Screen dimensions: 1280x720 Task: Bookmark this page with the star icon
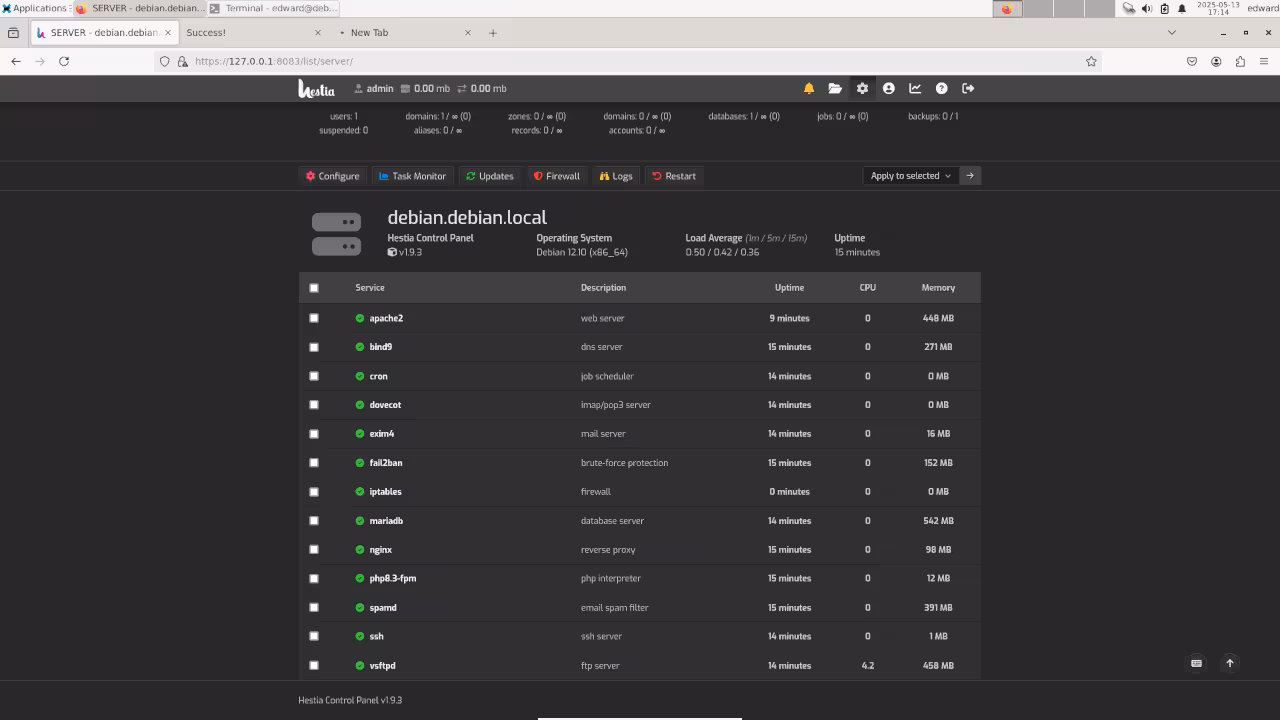point(1091,61)
